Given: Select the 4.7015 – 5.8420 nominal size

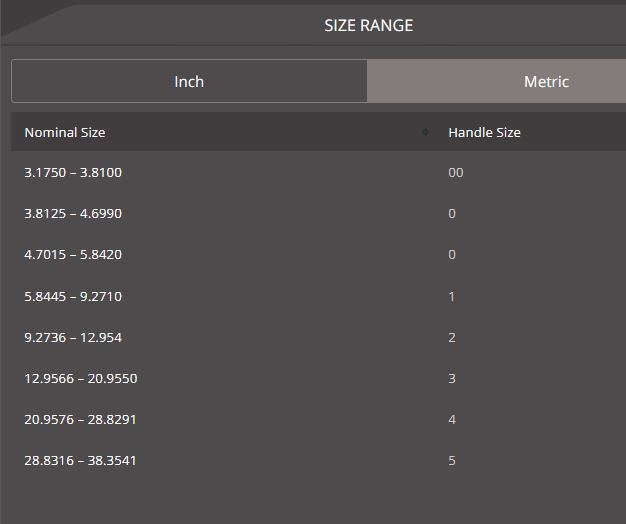Looking at the screenshot, I should point(73,255).
